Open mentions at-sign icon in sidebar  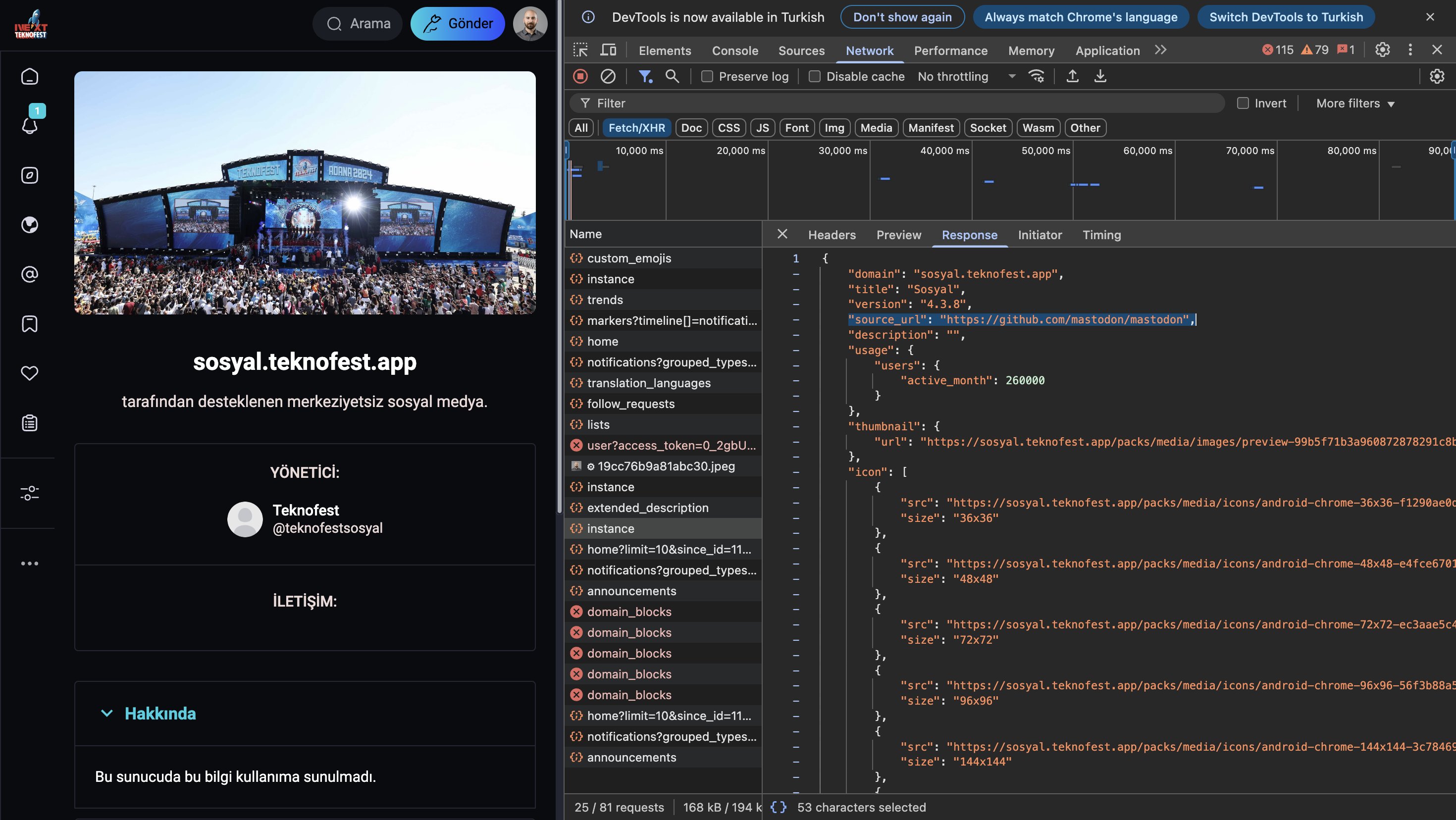pos(29,275)
